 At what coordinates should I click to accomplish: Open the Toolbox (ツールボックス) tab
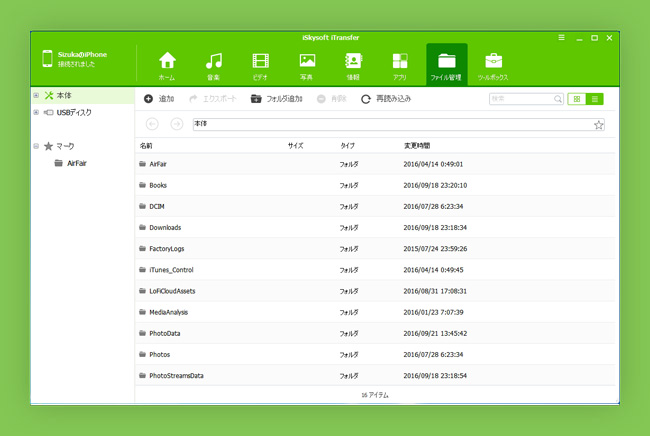point(493,65)
